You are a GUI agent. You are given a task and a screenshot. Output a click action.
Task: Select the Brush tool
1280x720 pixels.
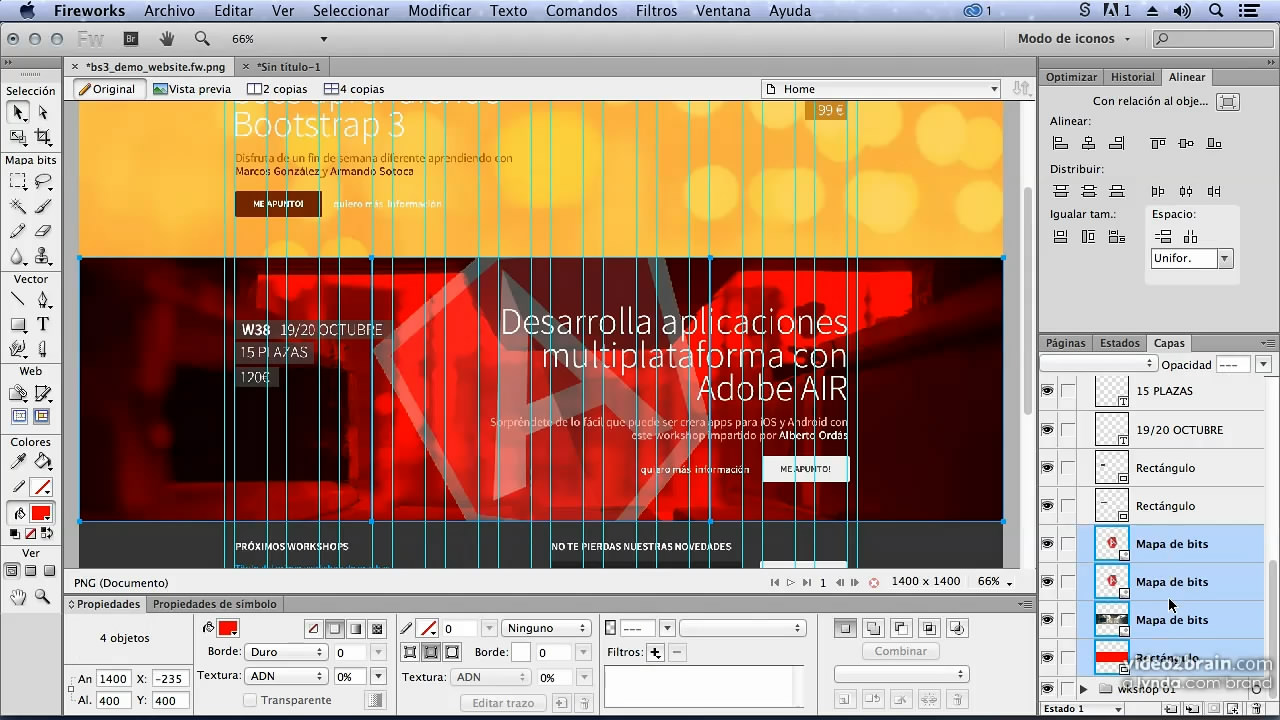43,206
